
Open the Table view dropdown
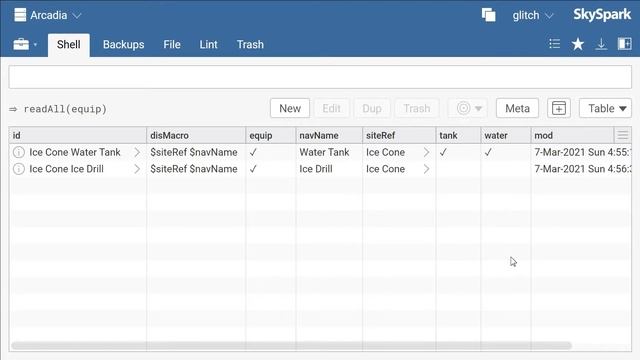point(605,108)
